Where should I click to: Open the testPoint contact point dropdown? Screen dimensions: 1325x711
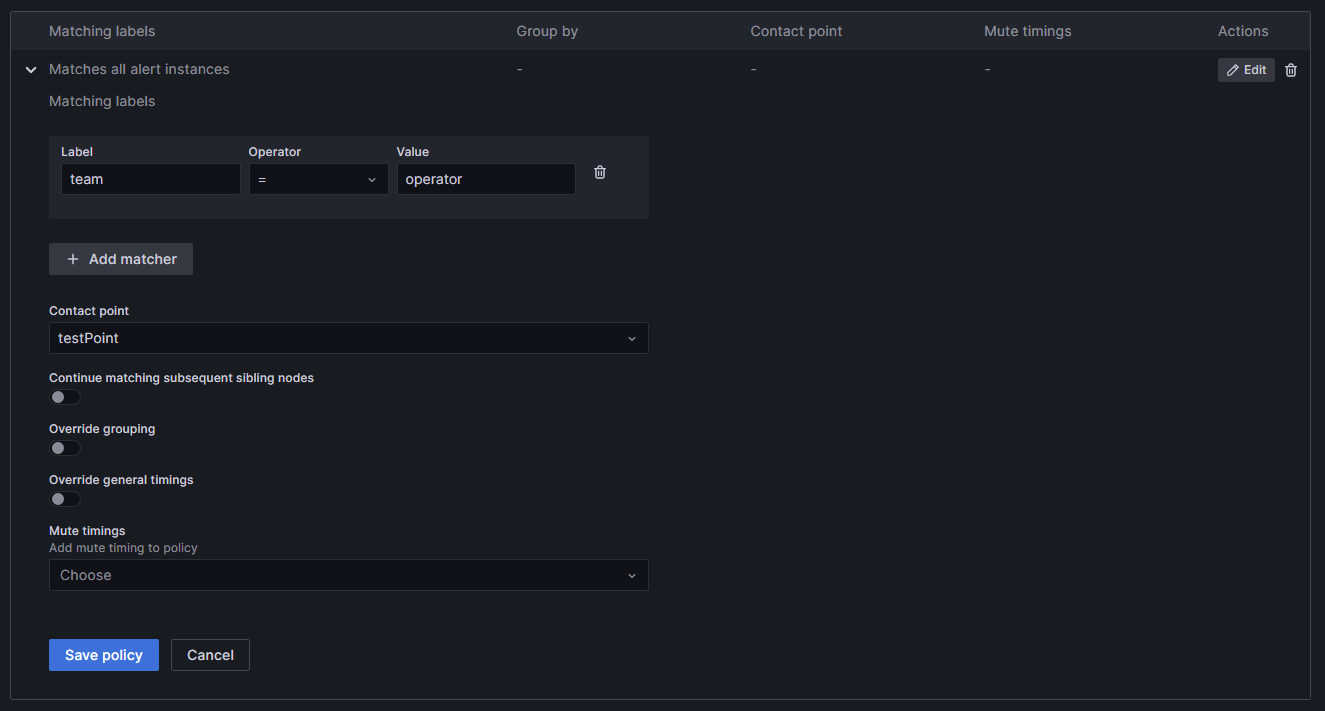[x=348, y=338]
